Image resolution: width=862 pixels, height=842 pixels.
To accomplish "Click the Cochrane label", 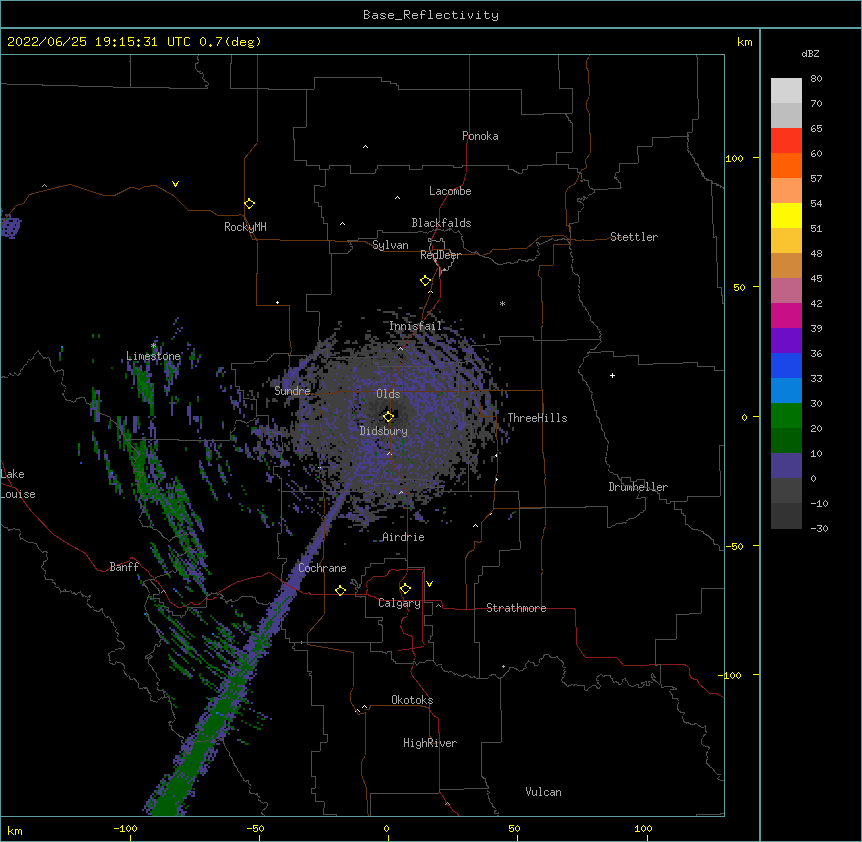I will coord(322,568).
